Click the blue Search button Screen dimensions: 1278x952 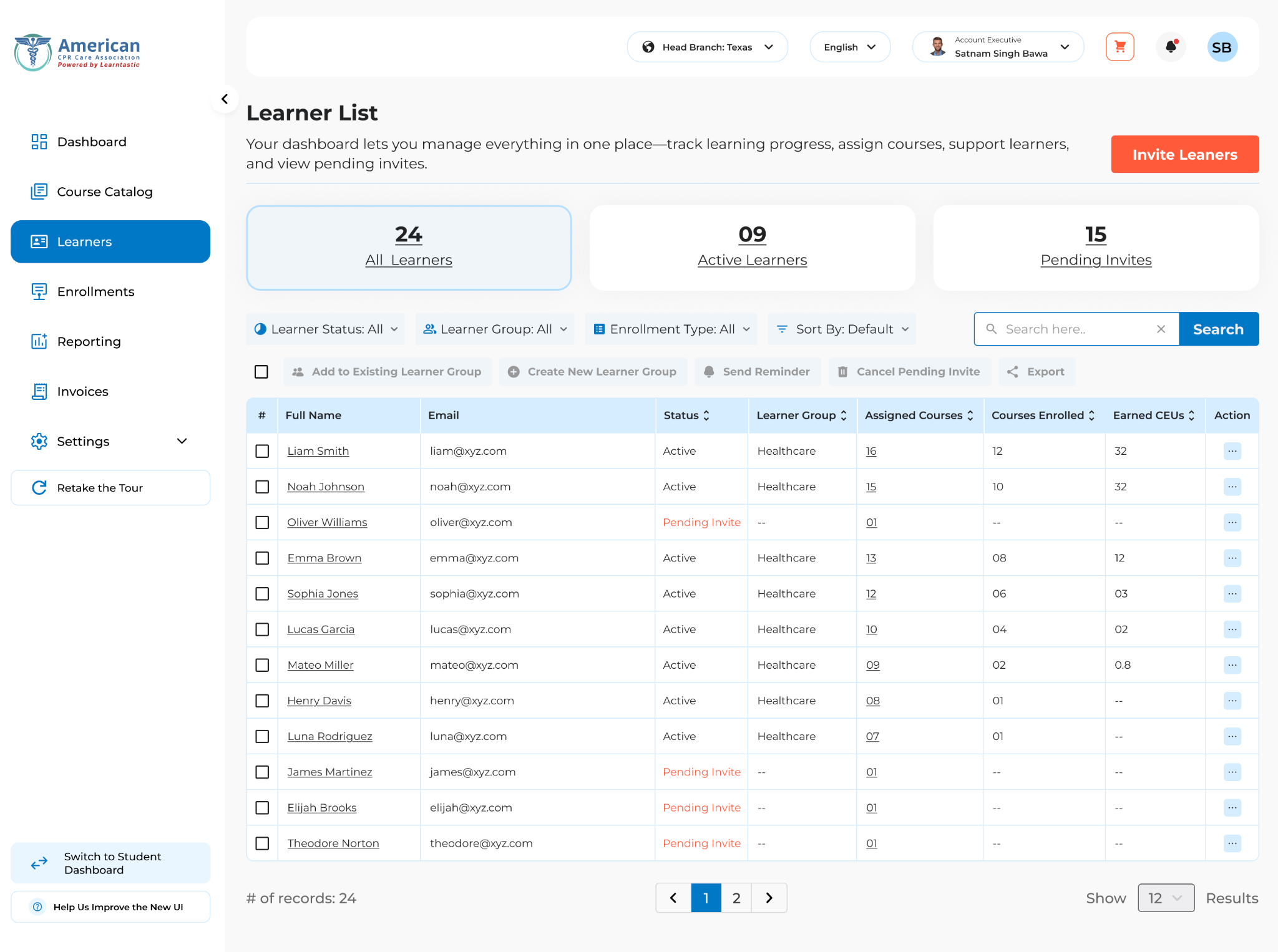(1218, 329)
